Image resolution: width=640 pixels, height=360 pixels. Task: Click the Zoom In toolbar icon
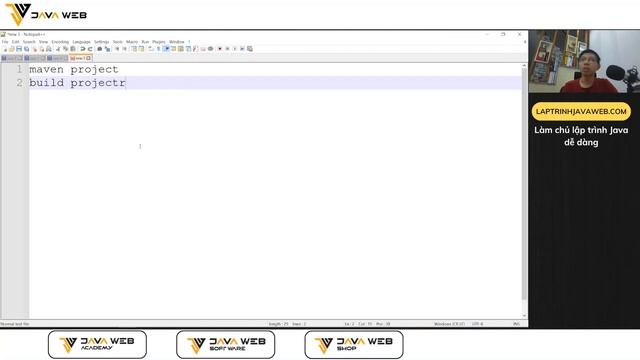click(x=117, y=49)
